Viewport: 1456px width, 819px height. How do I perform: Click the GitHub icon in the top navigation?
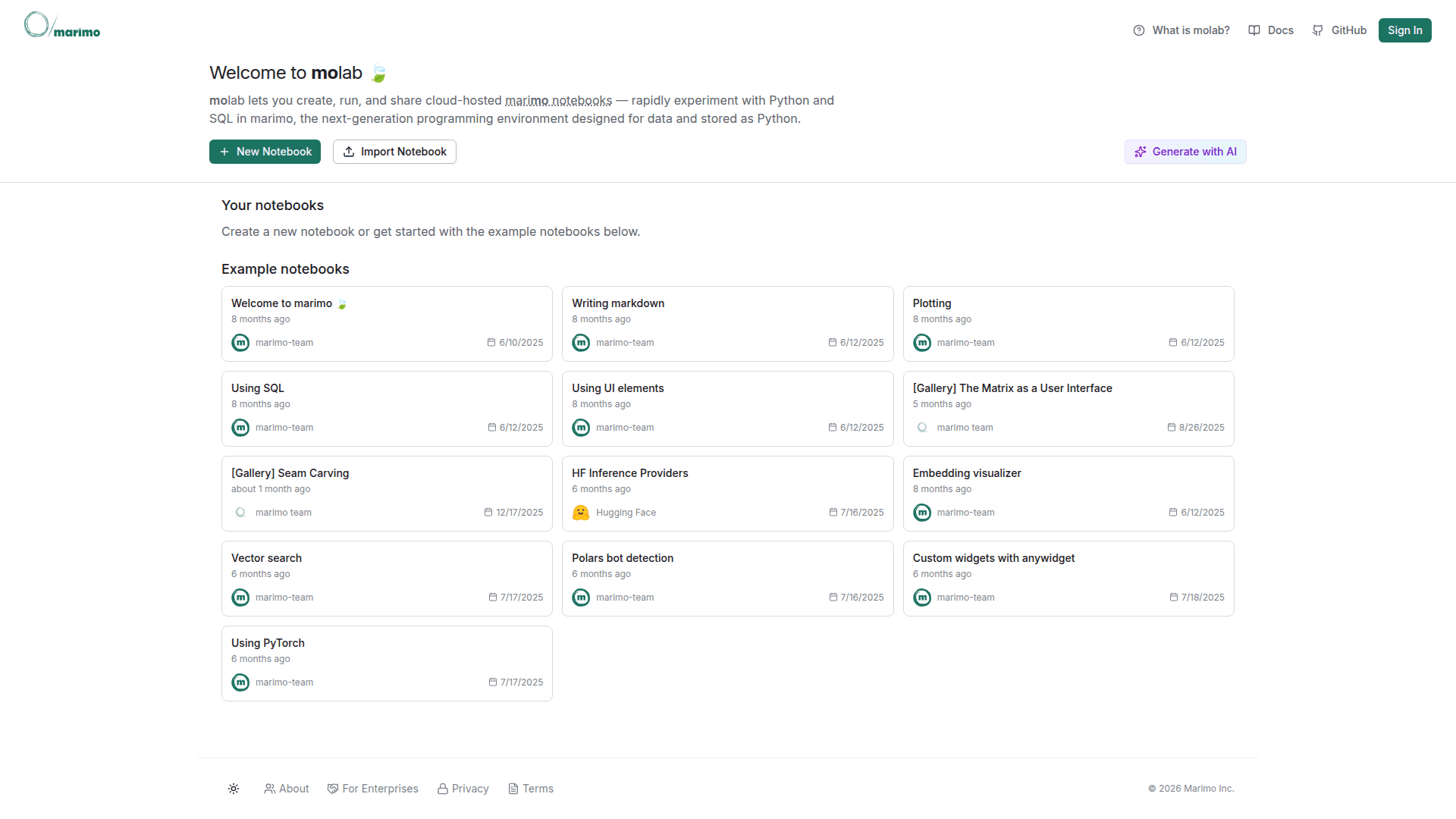(1318, 30)
